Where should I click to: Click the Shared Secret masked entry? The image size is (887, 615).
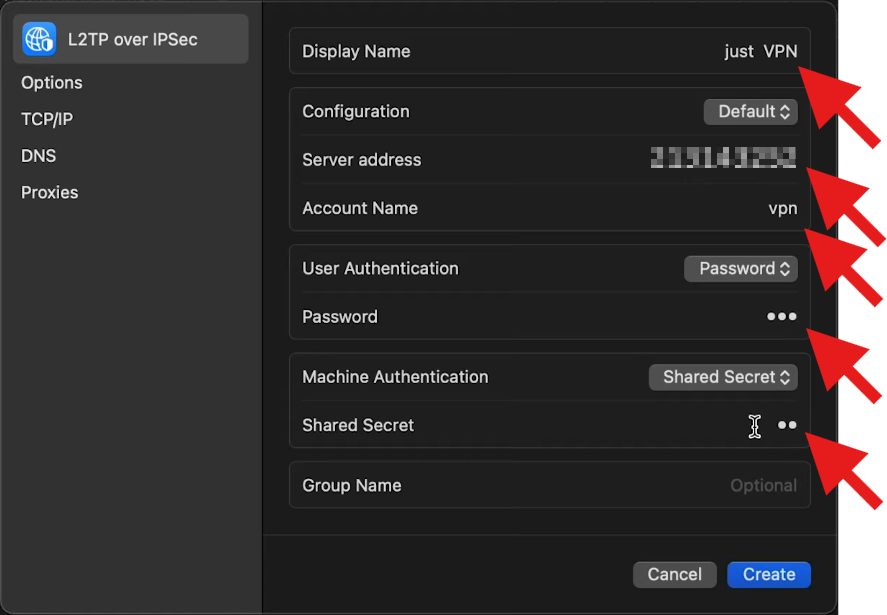[x=787, y=425]
